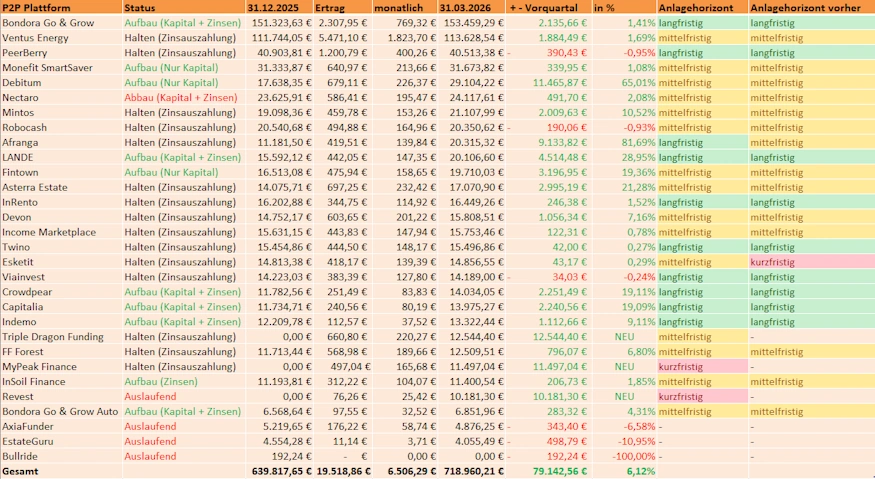Click the 'Viainvest' platform cell
This screenshot has height=479, width=875.
61,277
